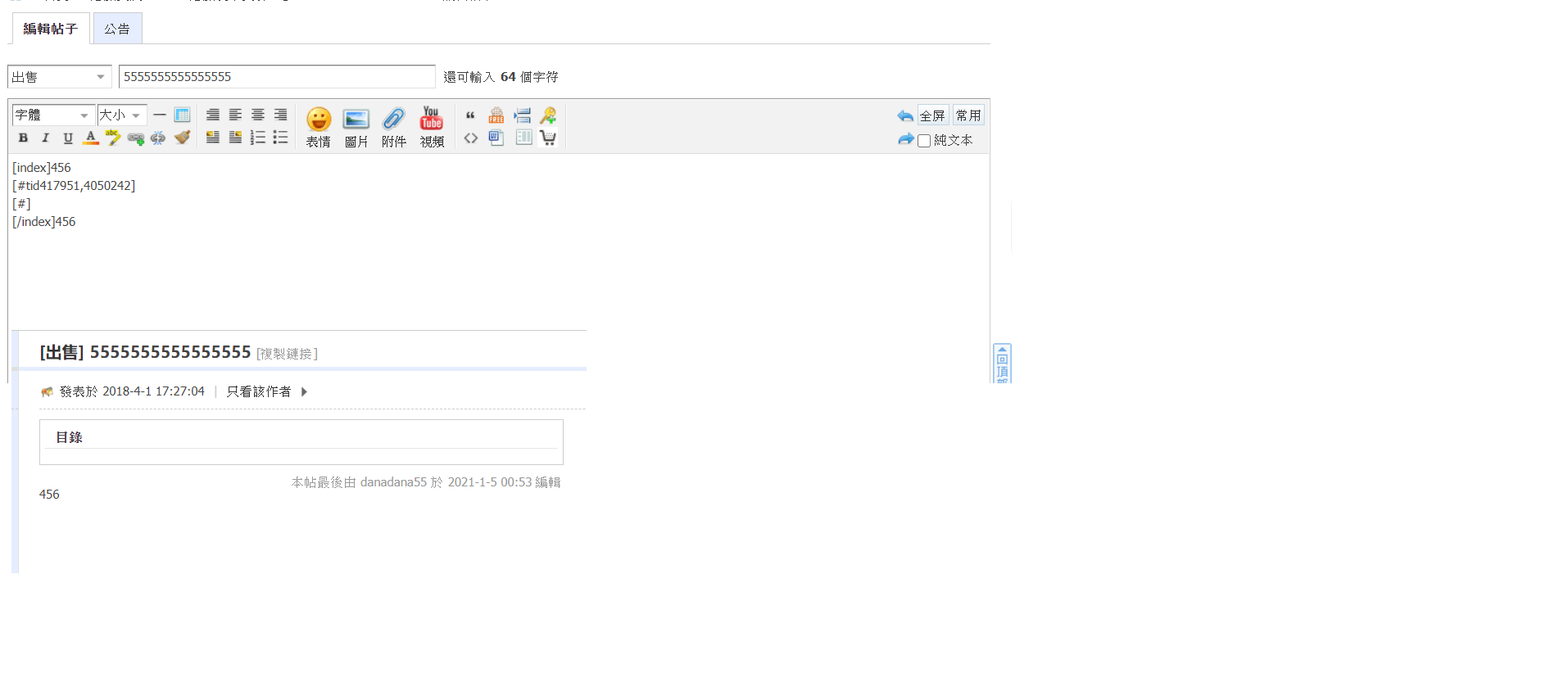Insert column layout icon
This screenshot has height=687, width=1568.
pyautogui.click(x=523, y=138)
